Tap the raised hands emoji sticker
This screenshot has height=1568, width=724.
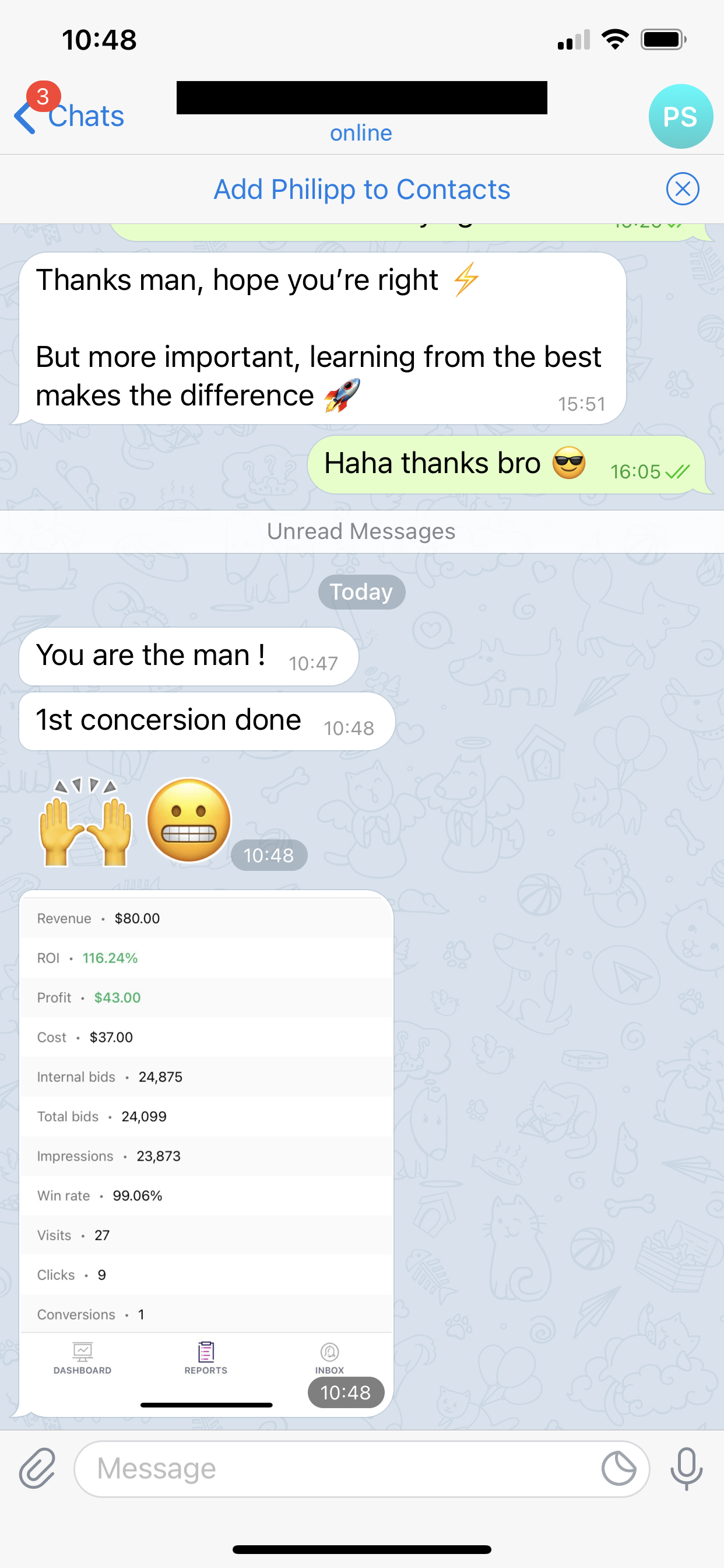point(85,821)
